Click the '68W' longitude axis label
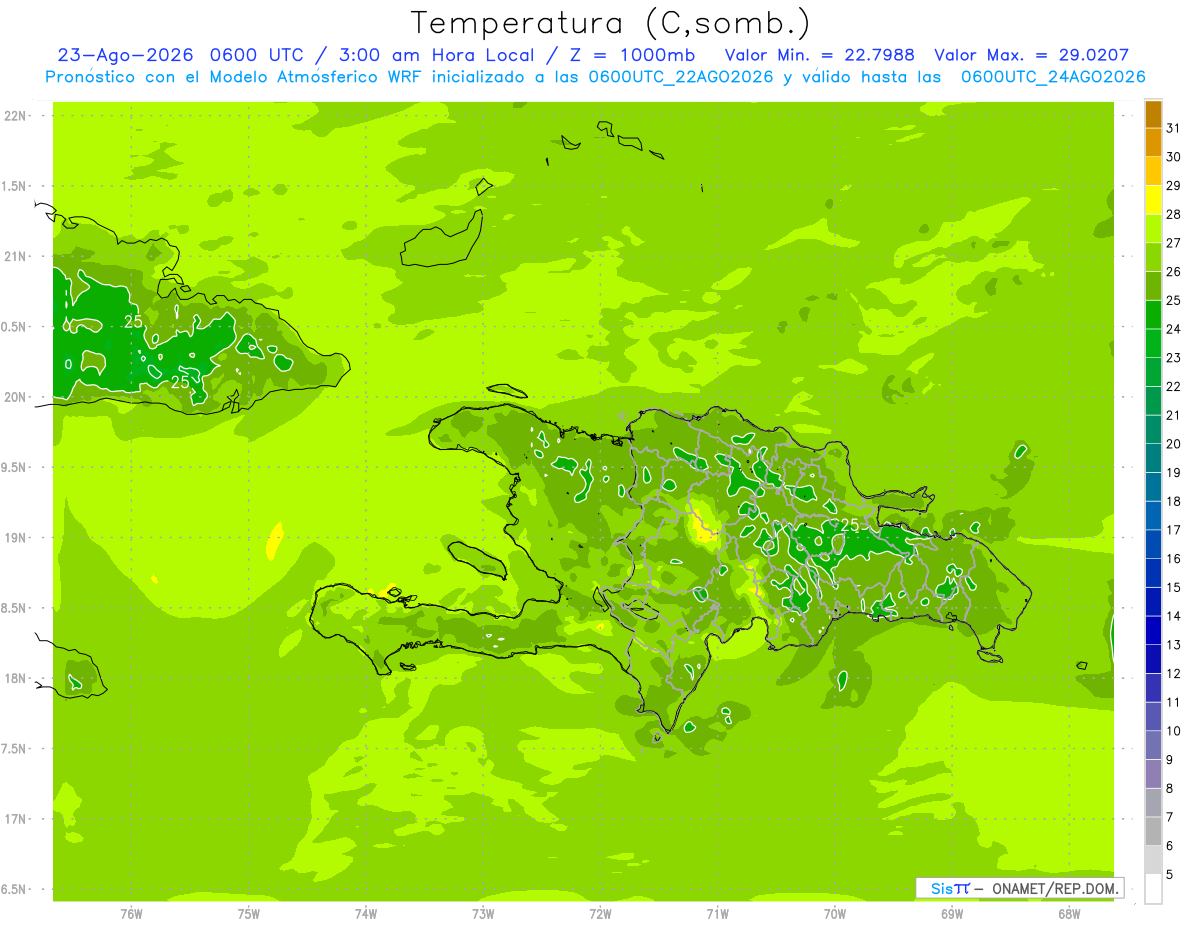The image size is (1200, 927). tap(1069, 914)
